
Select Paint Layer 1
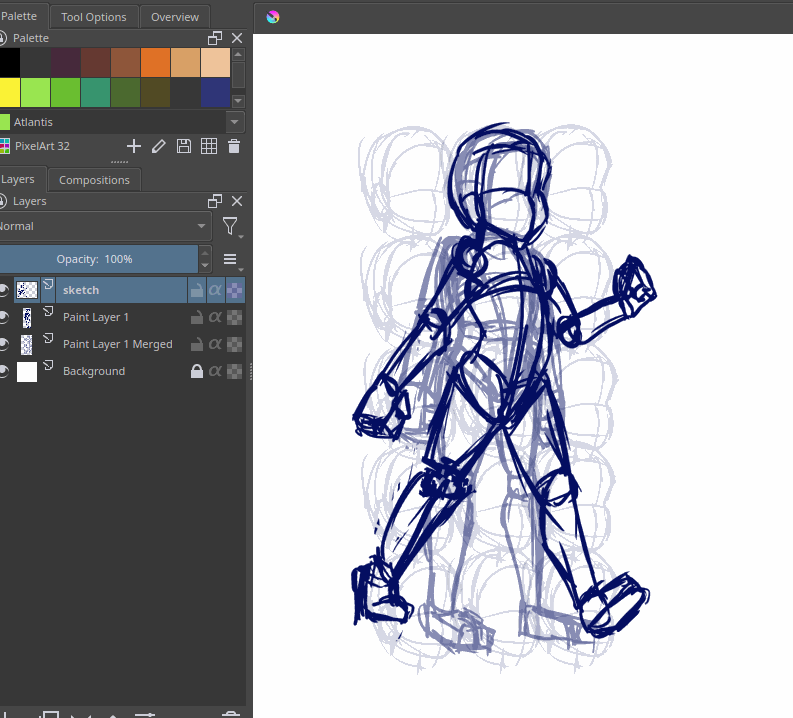coord(96,317)
